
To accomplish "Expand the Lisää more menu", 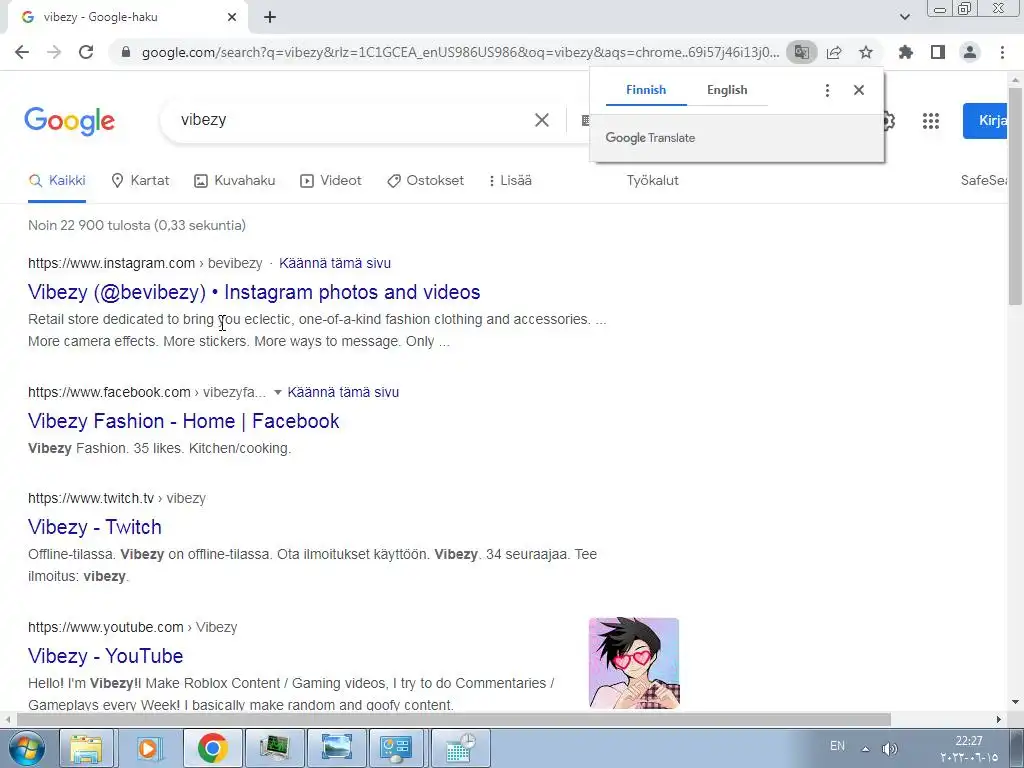I will (510, 181).
